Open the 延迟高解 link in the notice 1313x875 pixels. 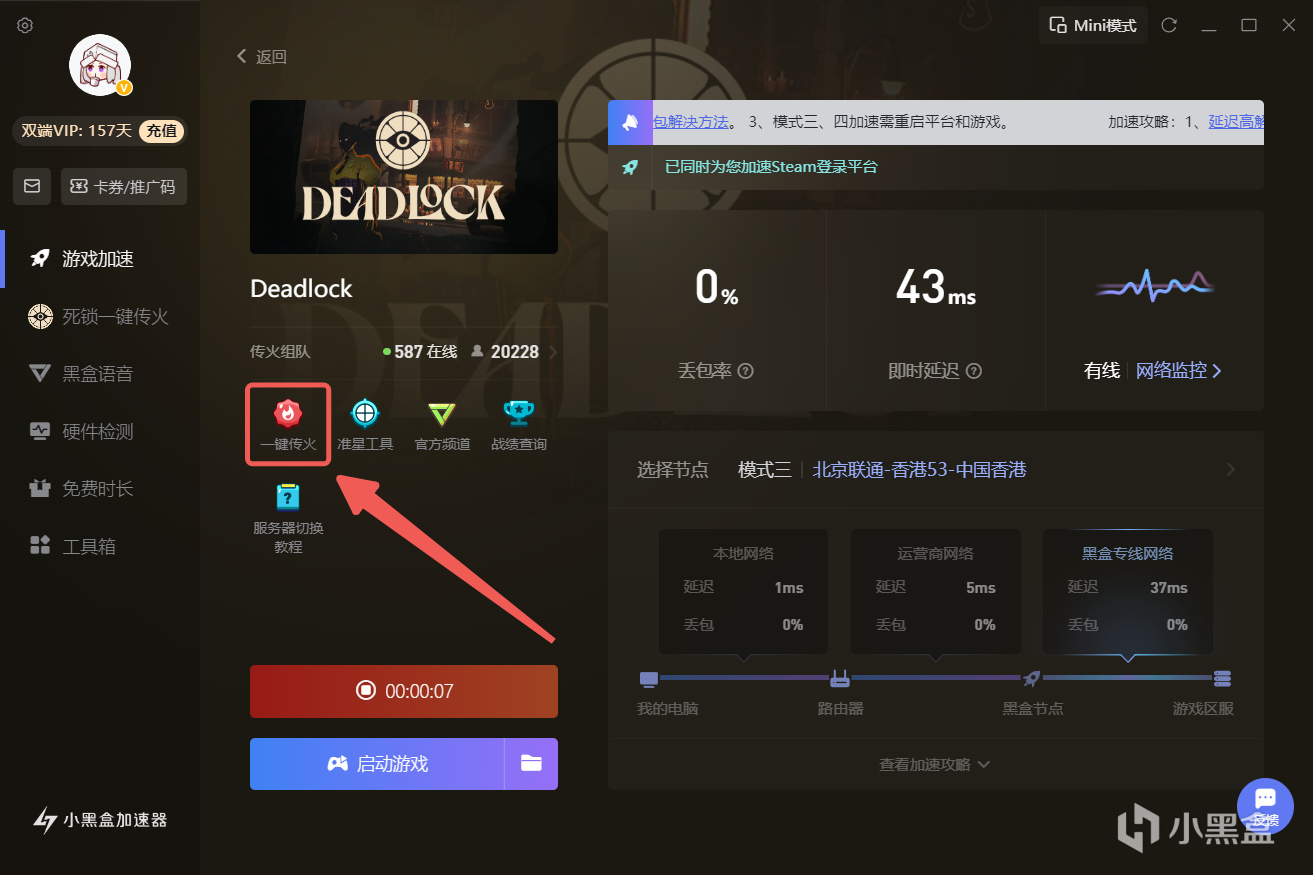[1237, 122]
